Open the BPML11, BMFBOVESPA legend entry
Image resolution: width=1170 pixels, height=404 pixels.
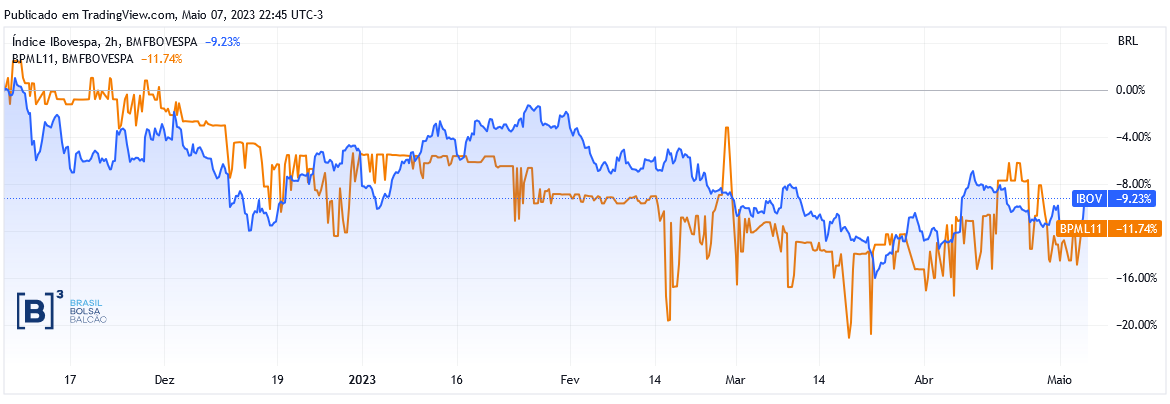point(72,58)
